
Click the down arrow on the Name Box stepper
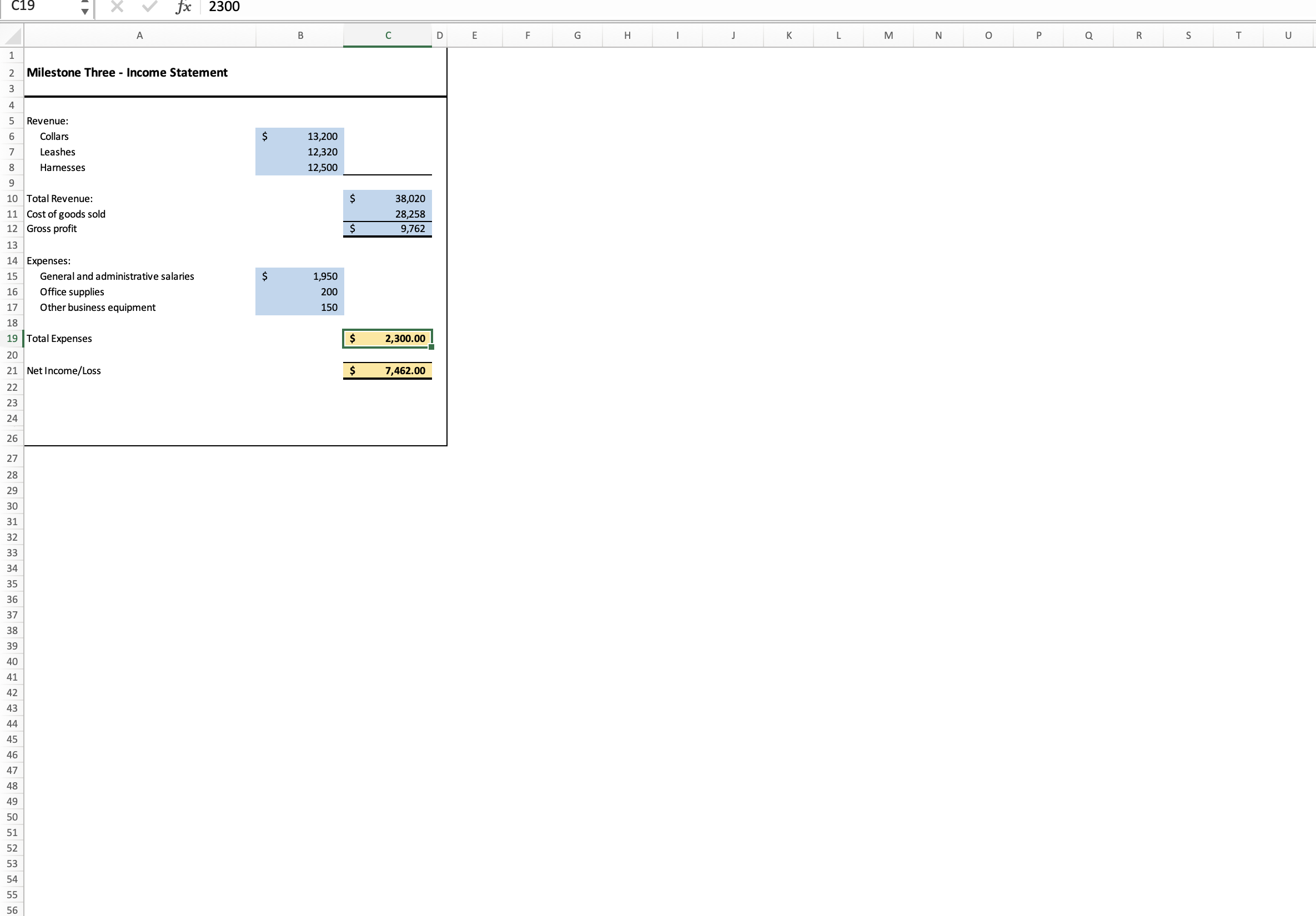pyautogui.click(x=85, y=11)
